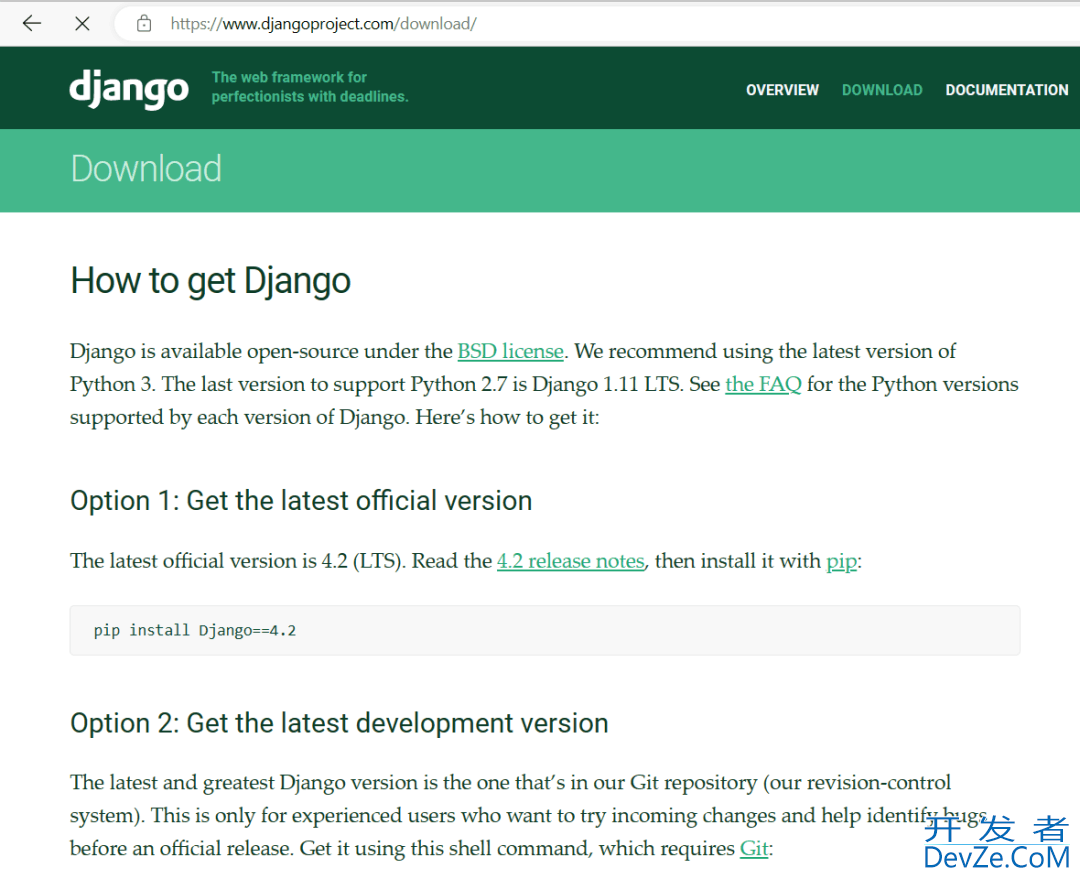Click the 'Option 1: Get the latest official version' heading
The height and width of the screenshot is (879, 1080).
pyautogui.click(x=301, y=501)
